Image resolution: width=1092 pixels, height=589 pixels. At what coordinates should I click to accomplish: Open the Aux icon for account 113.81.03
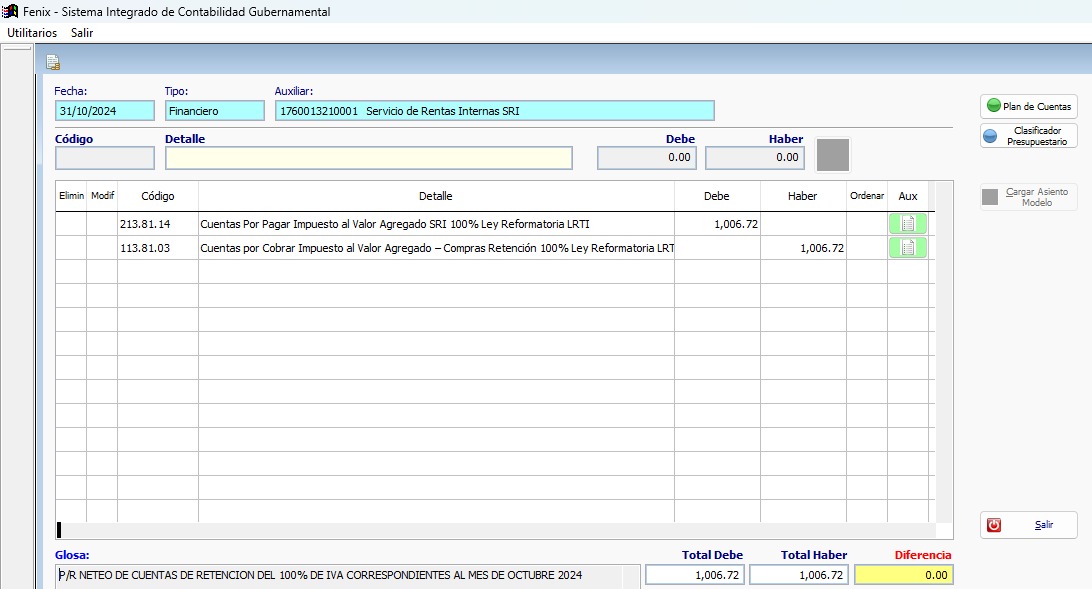click(x=907, y=248)
